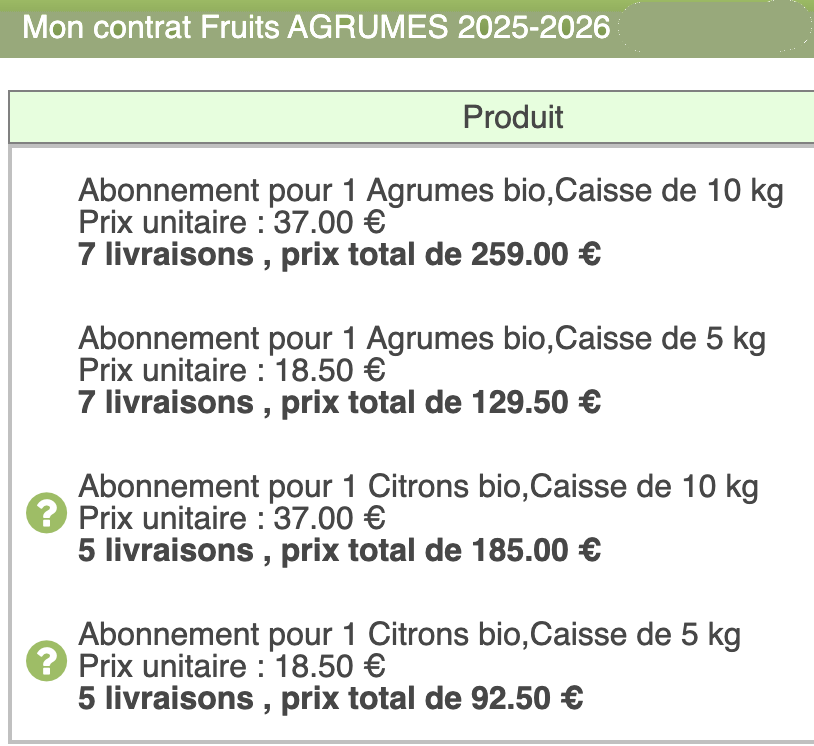The width and height of the screenshot is (814, 746).
Task: Click the 185.00 € total price line
Action: [x=339, y=551]
